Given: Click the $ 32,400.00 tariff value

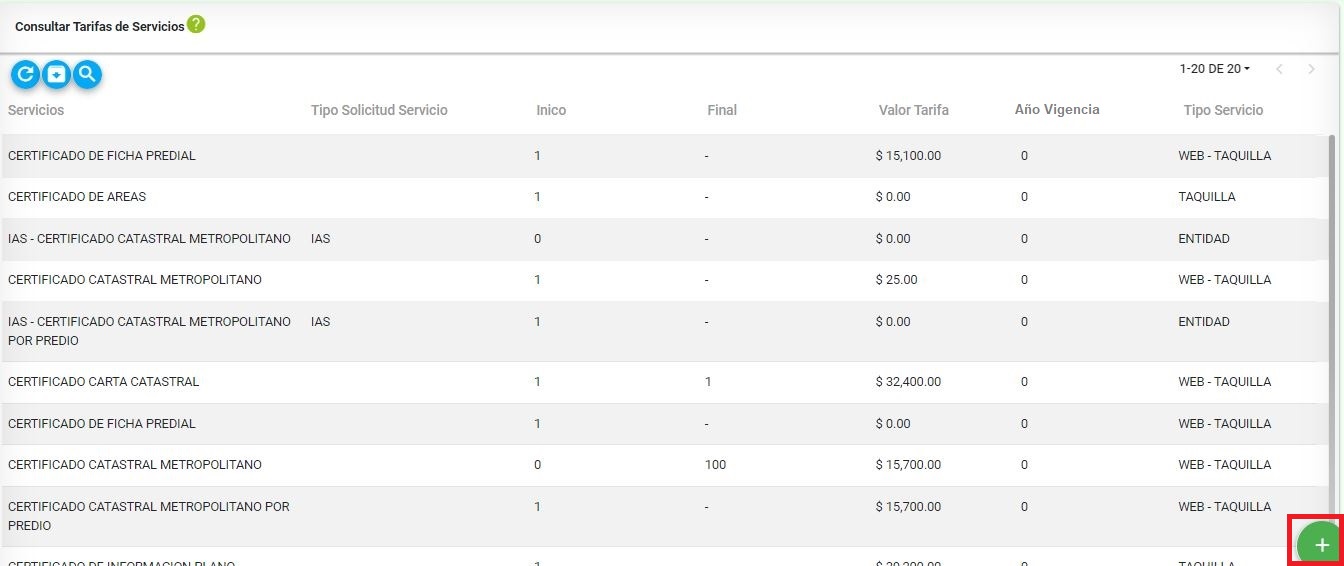Looking at the screenshot, I should coord(908,382).
